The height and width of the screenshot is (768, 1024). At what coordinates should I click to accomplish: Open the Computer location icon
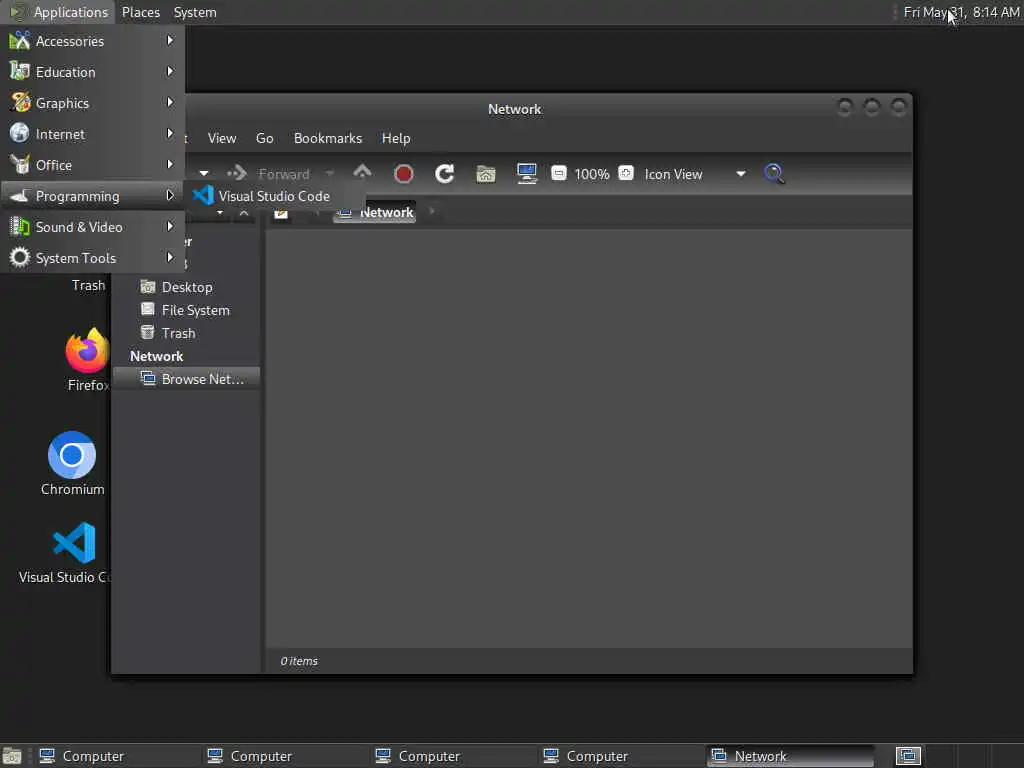(x=526, y=174)
